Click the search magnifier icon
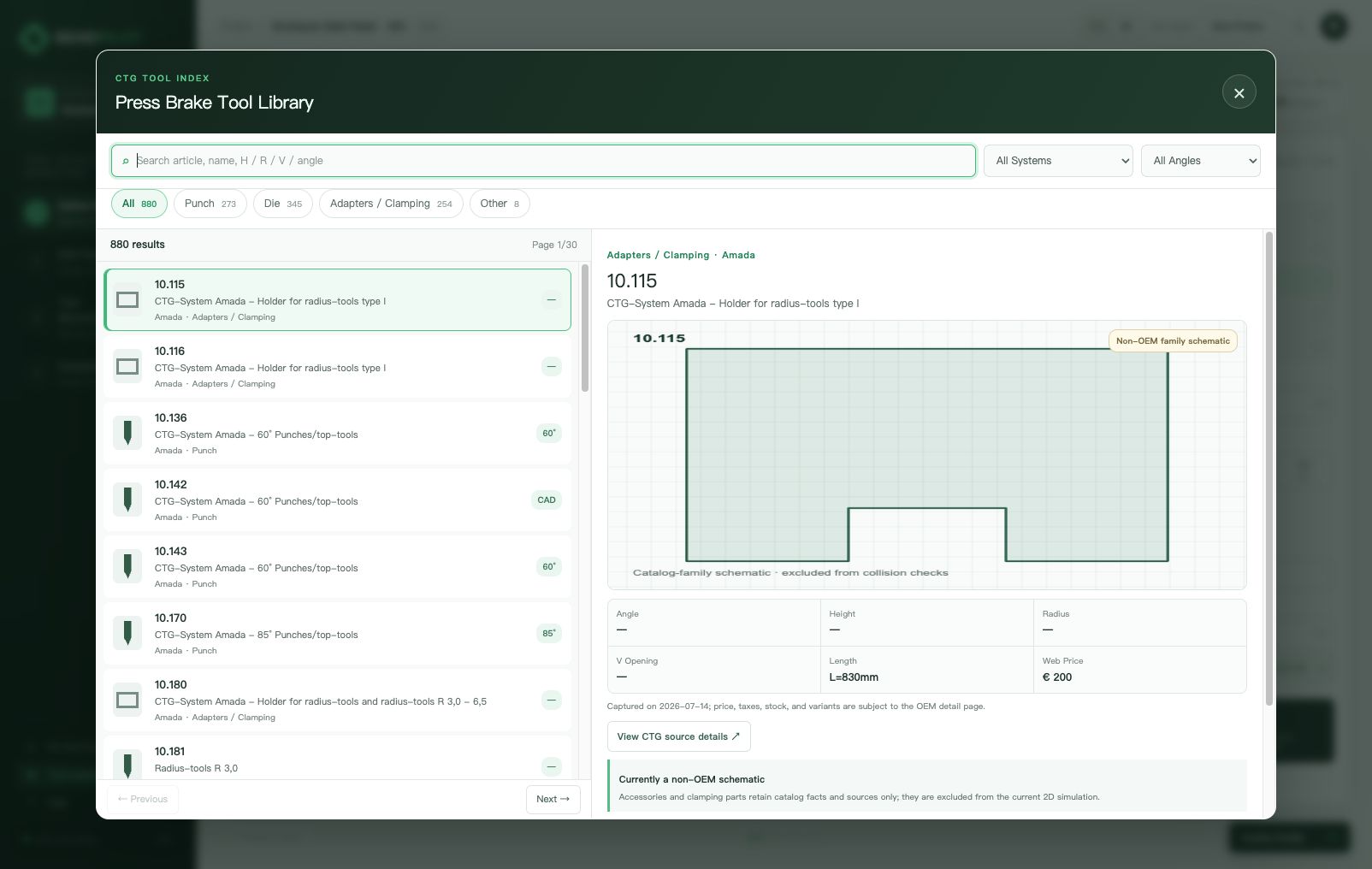The image size is (1372, 869). (126, 161)
